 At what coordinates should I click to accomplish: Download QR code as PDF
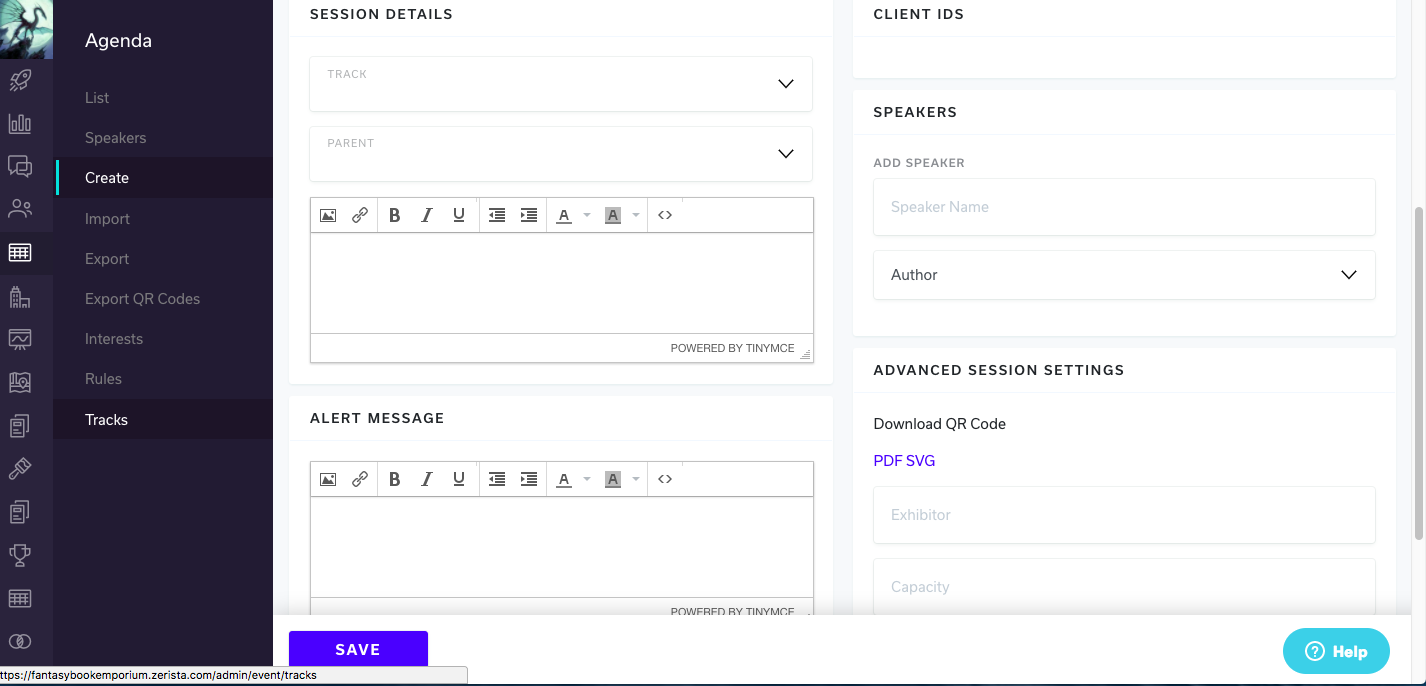click(887, 461)
